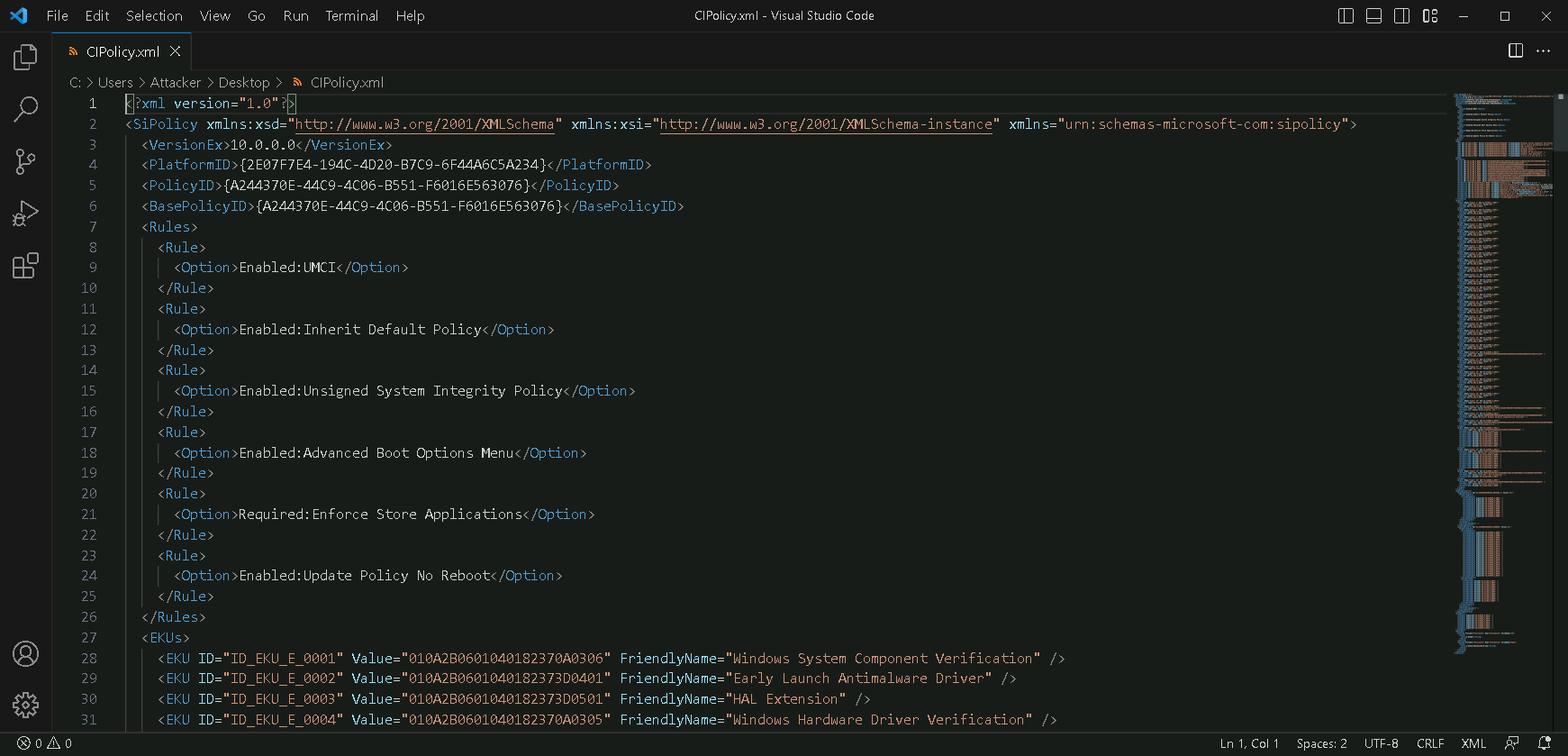Toggle the Panel layout button
Viewport: 1568px width, 756px height.
(x=1373, y=16)
